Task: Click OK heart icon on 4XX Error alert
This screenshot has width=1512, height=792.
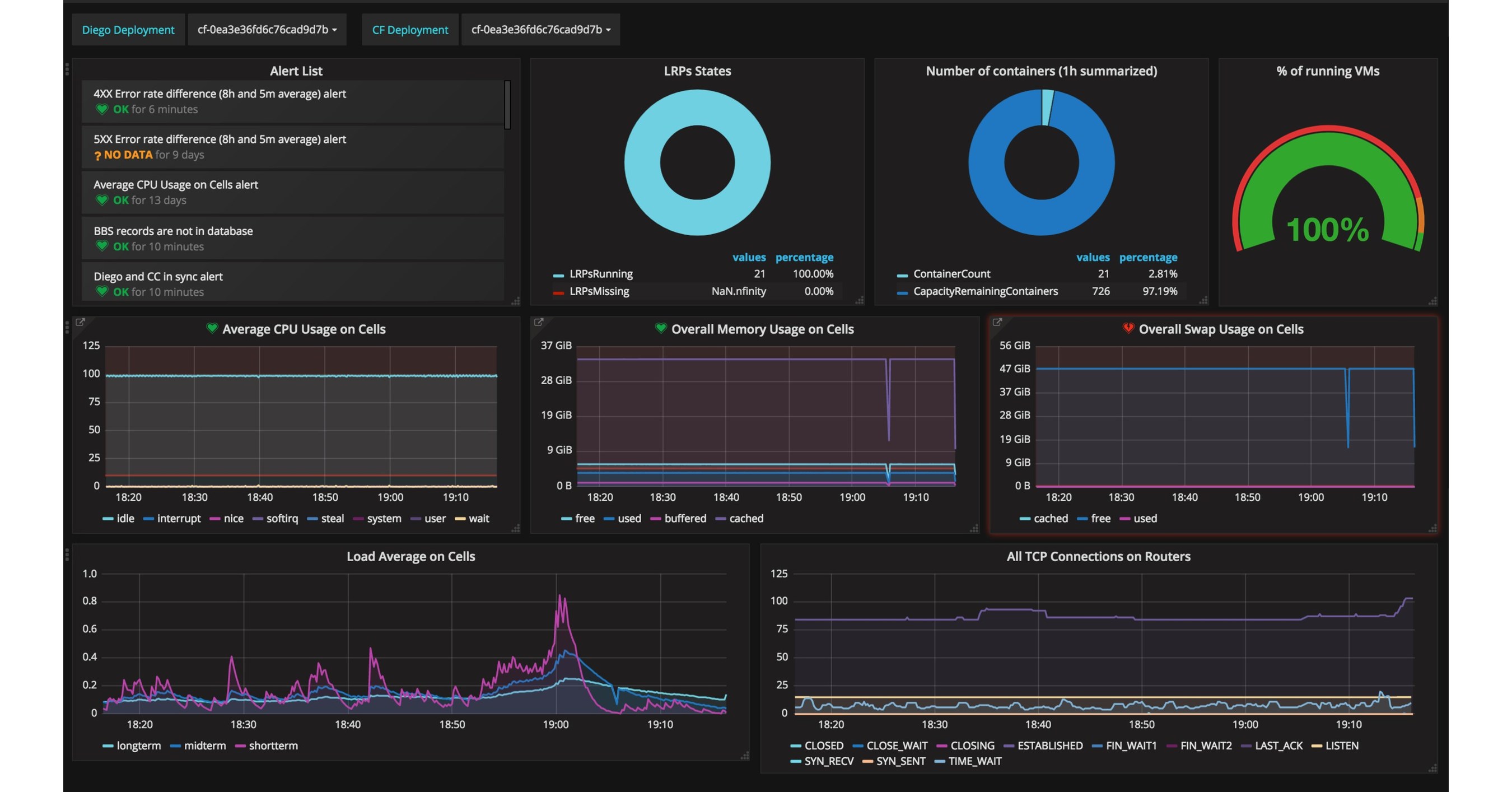Action: point(102,109)
